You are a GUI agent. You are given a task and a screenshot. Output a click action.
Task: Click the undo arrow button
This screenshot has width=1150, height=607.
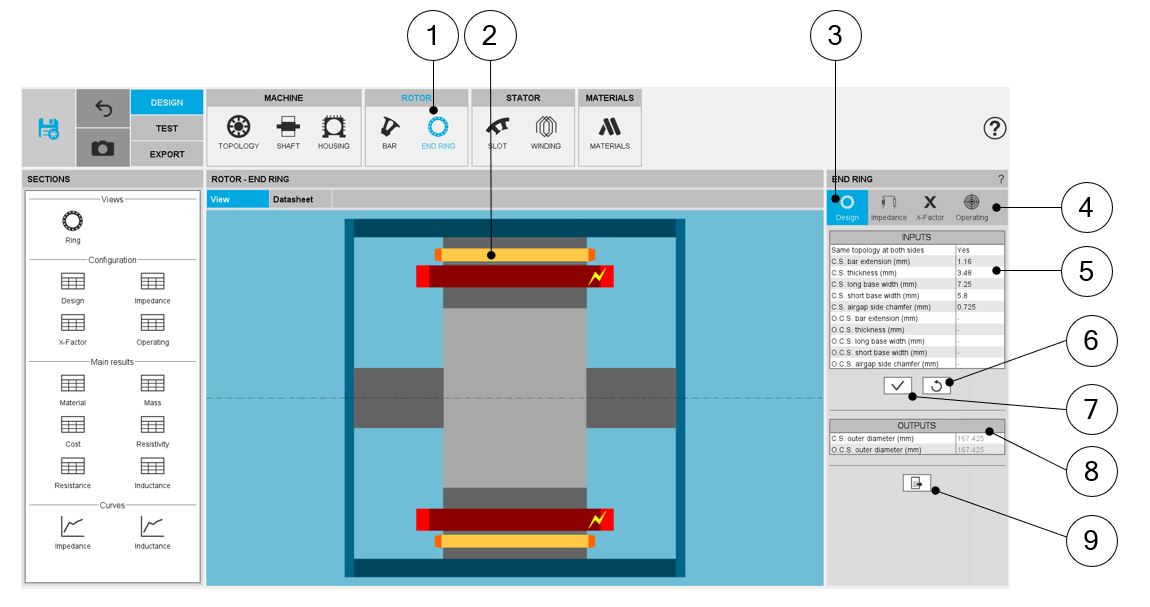click(x=103, y=108)
